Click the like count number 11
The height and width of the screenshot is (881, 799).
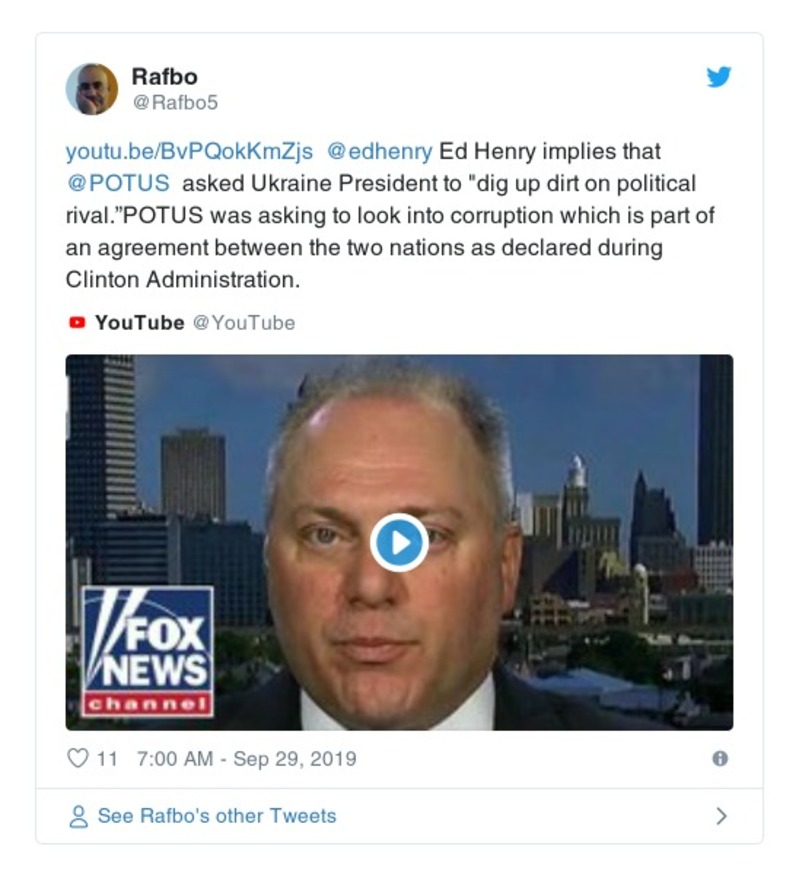106,759
